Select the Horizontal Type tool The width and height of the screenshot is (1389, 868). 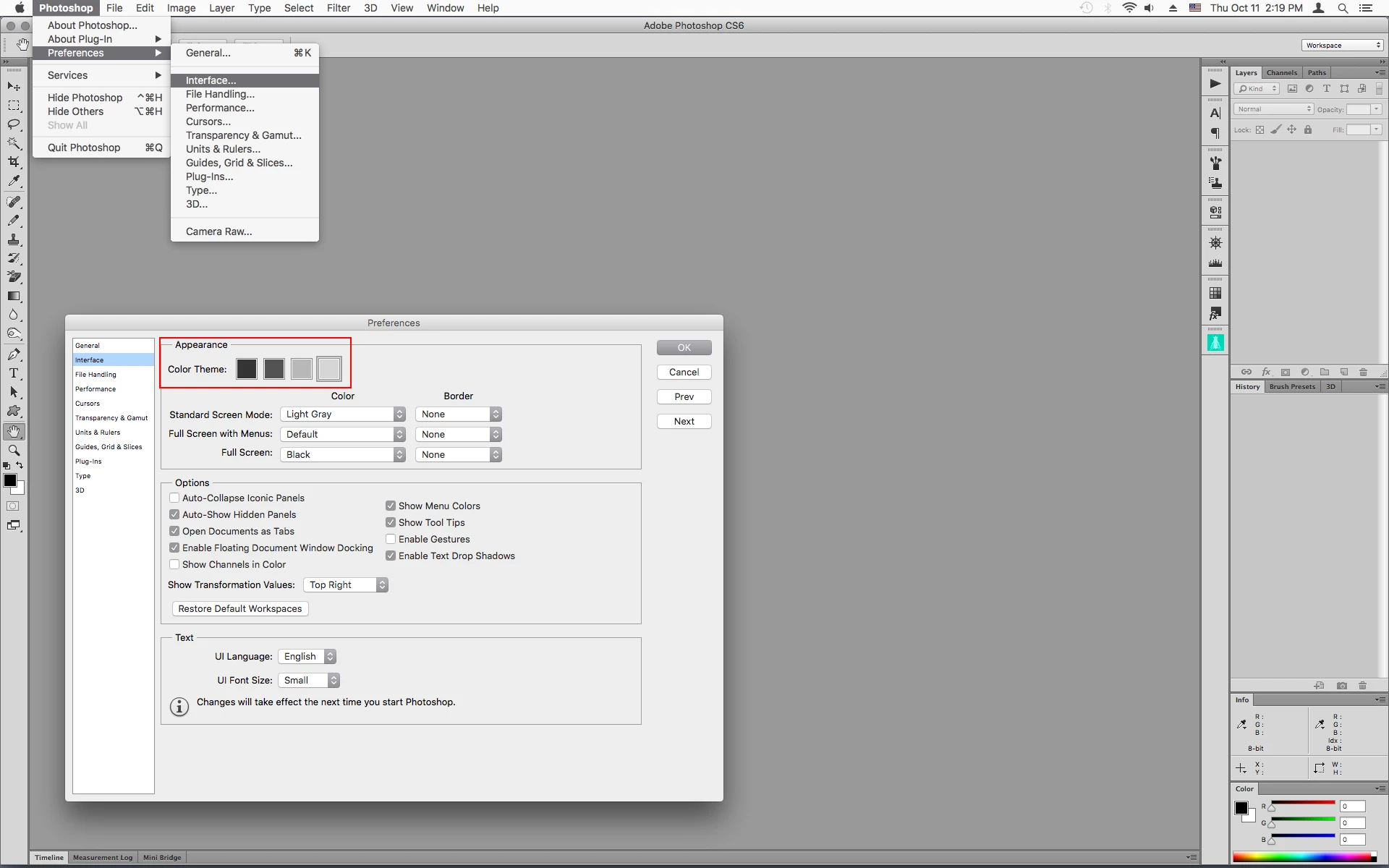(14, 373)
